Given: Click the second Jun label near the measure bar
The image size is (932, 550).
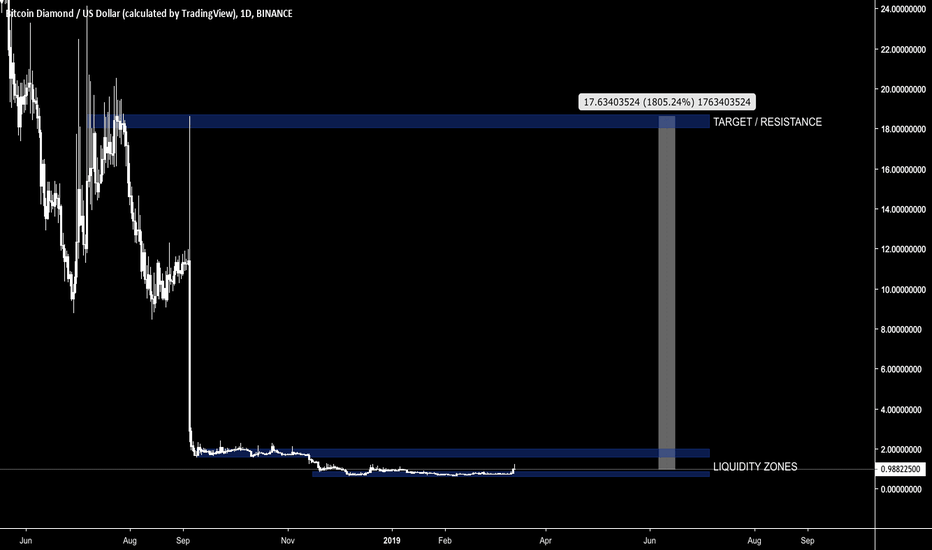Looking at the screenshot, I should click(x=650, y=540).
